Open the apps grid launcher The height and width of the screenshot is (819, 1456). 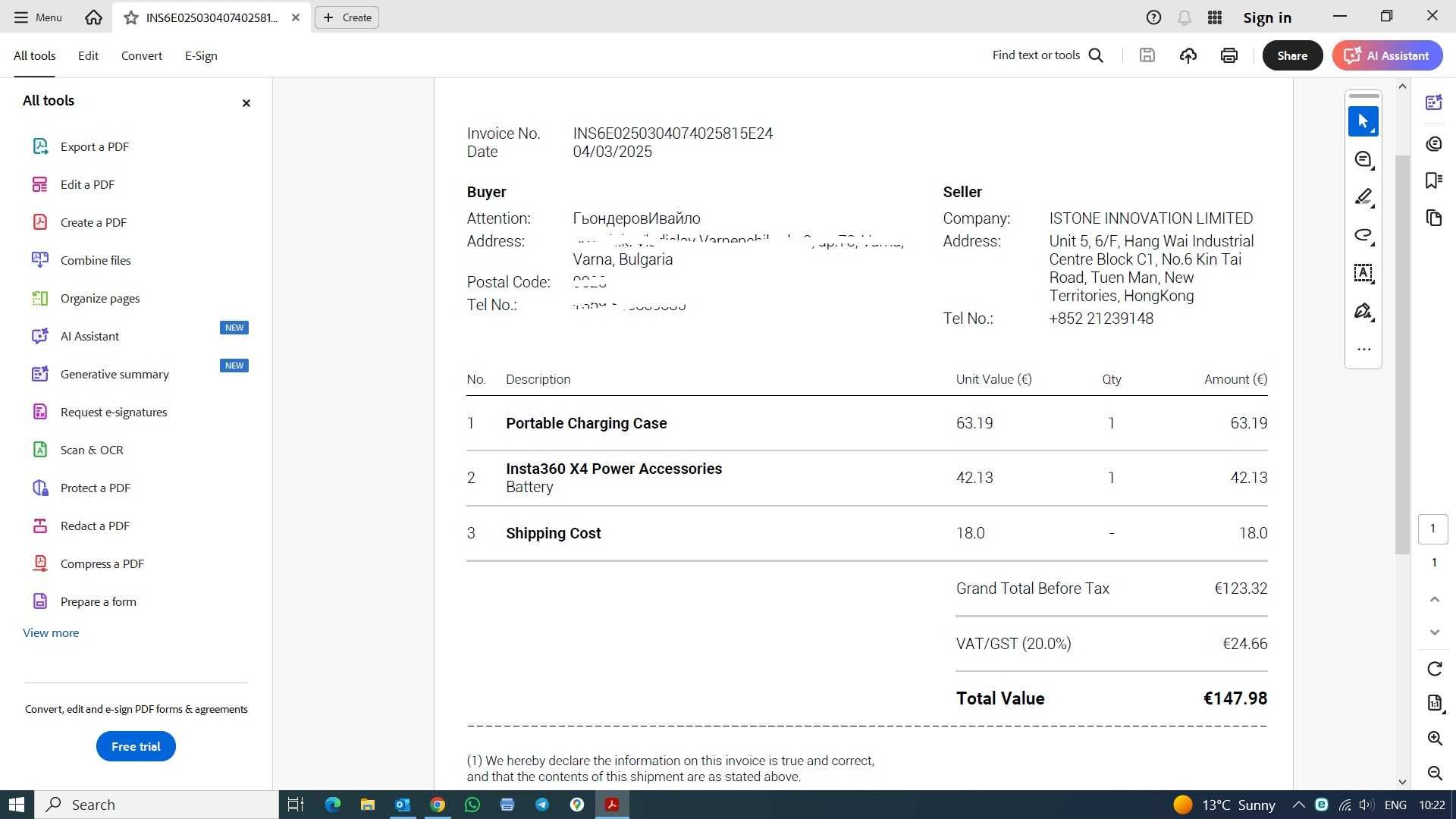pos(1214,17)
